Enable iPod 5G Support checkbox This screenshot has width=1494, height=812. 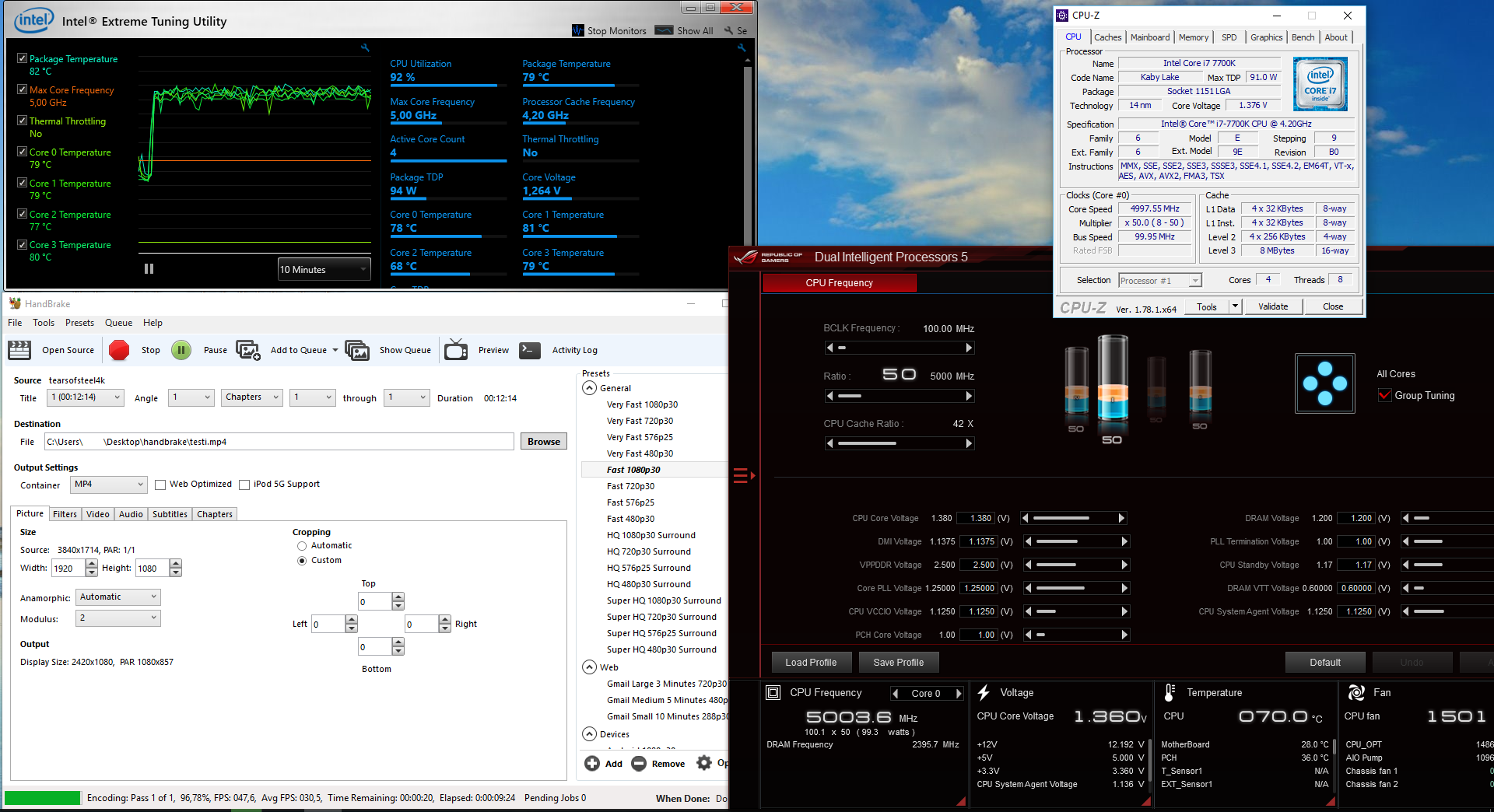244,485
